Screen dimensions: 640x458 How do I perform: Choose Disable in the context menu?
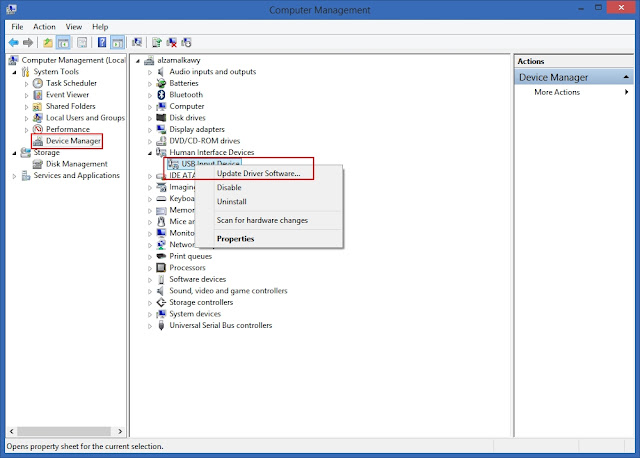tap(269, 188)
